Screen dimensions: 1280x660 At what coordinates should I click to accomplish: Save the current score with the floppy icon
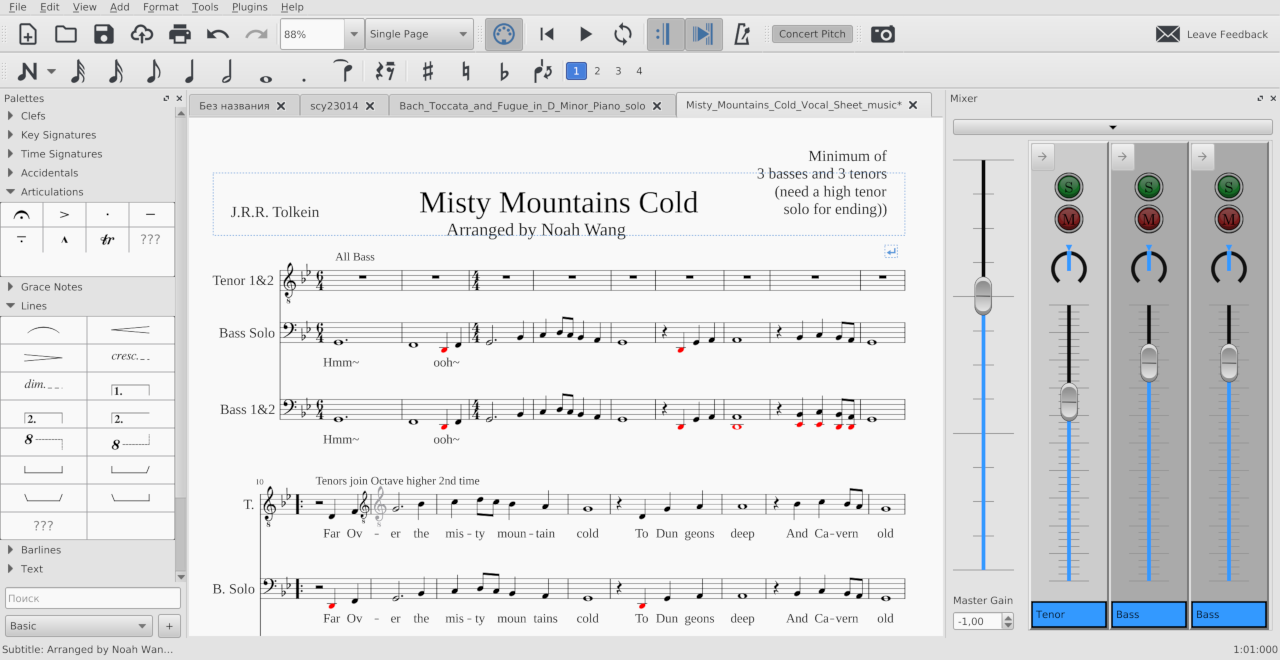(x=104, y=34)
